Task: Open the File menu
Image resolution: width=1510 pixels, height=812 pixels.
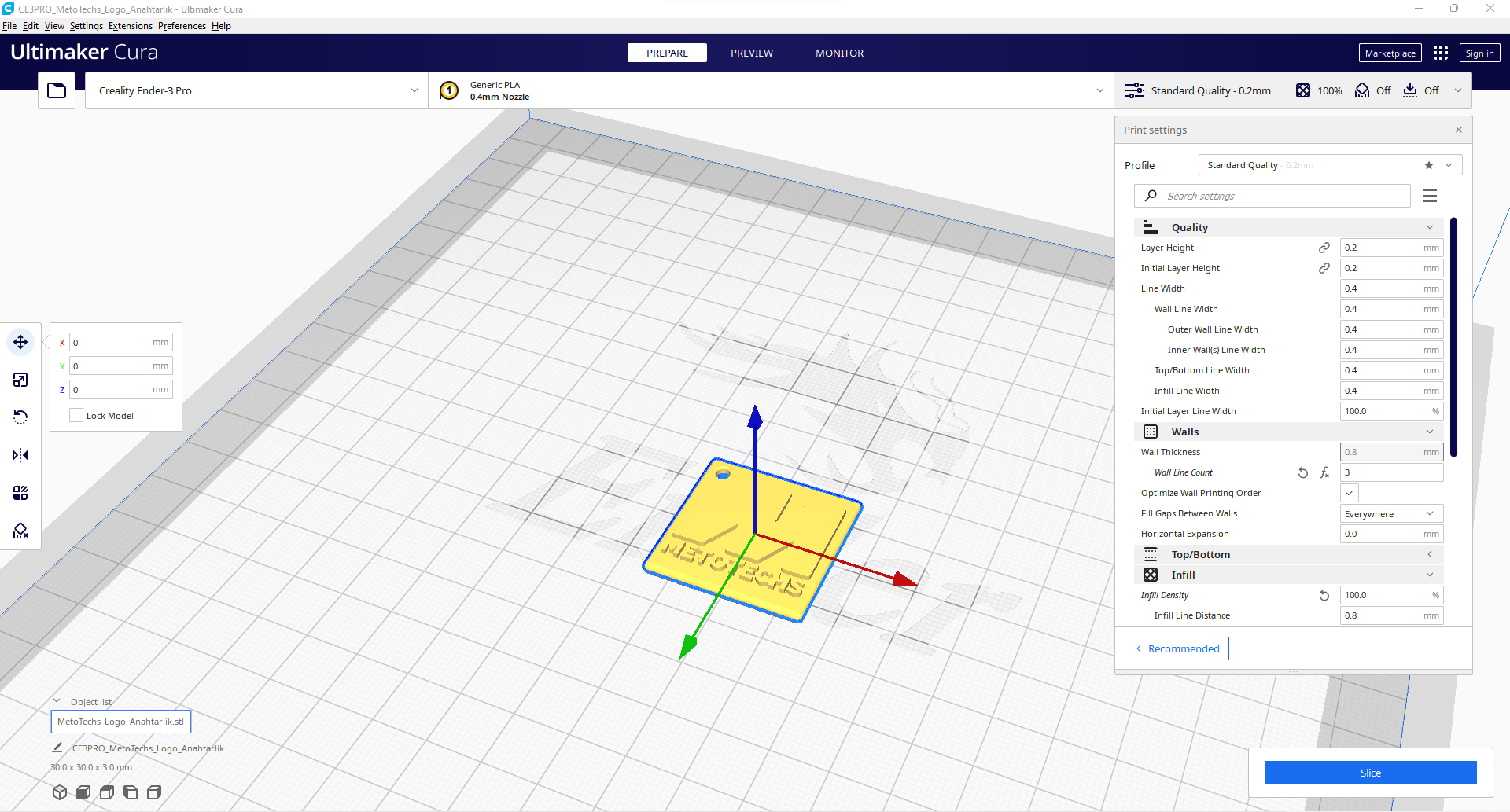Action: [x=9, y=25]
